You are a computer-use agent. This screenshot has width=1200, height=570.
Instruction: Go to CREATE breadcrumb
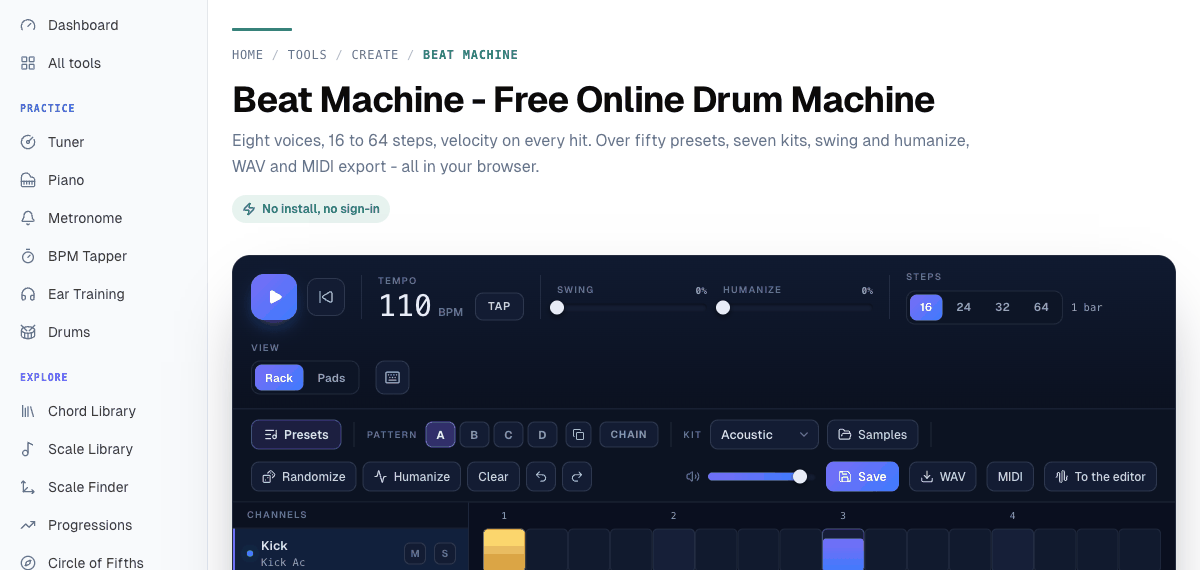point(375,55)
